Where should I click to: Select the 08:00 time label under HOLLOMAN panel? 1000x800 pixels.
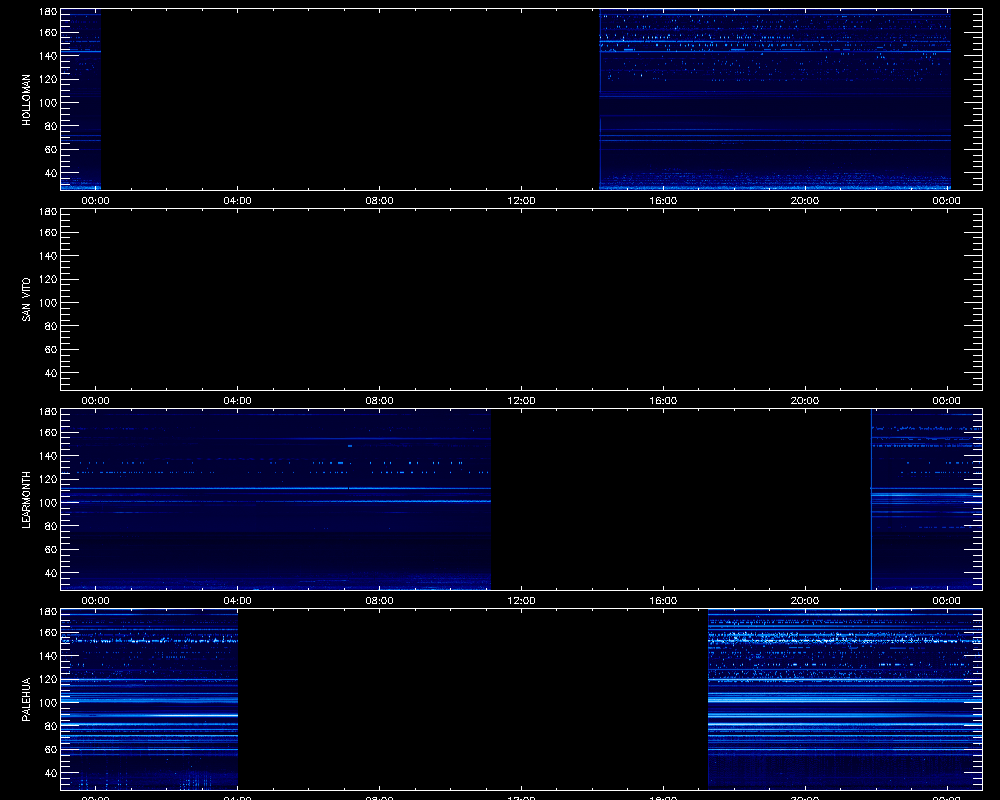[379, 200]
